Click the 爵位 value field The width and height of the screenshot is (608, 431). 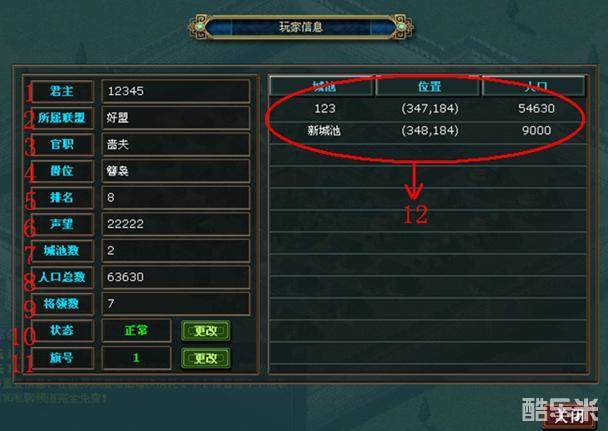coord(176,171)
